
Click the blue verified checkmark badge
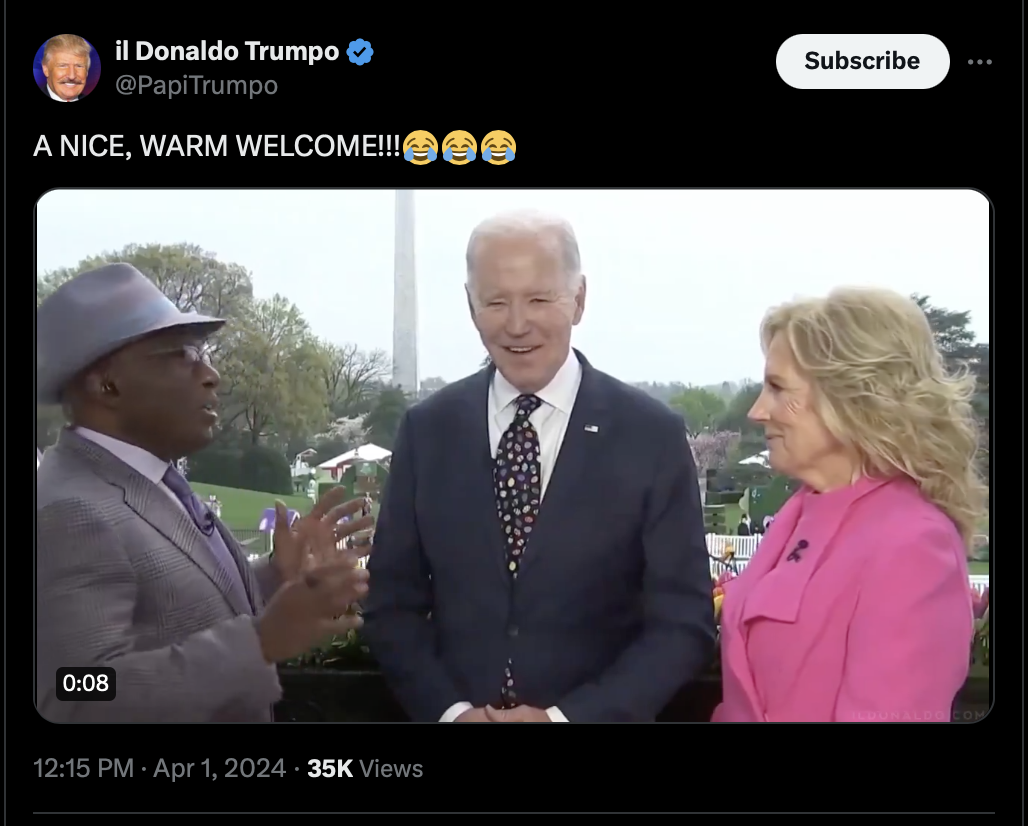pyautogui.click(x=360, y=52)
